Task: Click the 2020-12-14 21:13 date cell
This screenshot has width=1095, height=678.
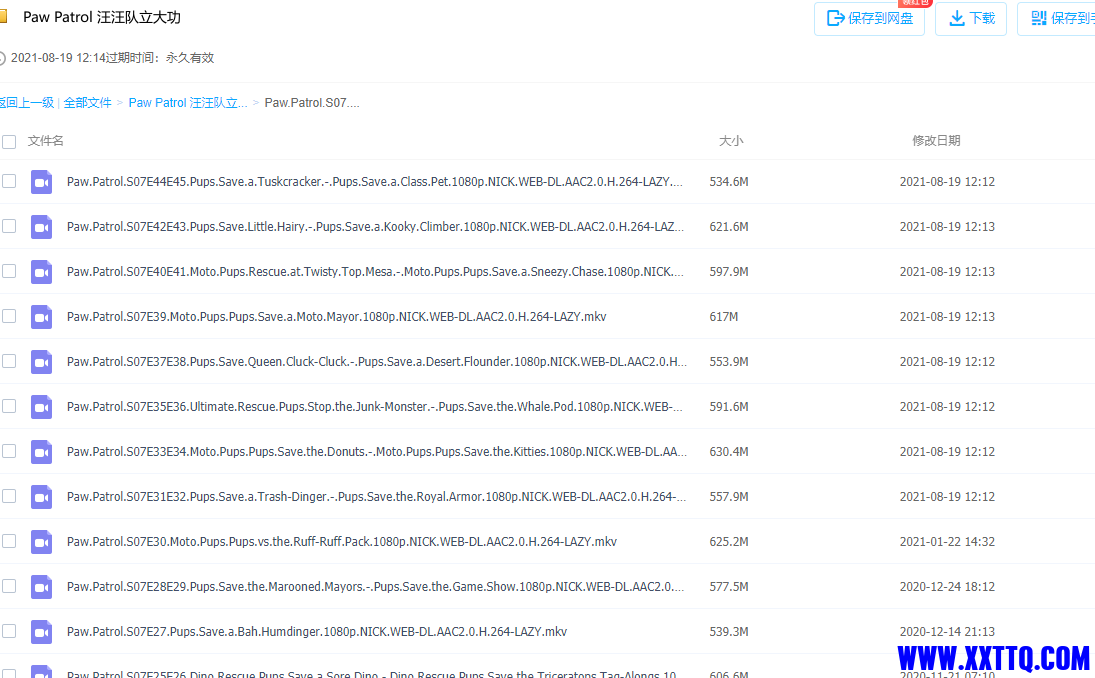Action: [x=947, y=631]
